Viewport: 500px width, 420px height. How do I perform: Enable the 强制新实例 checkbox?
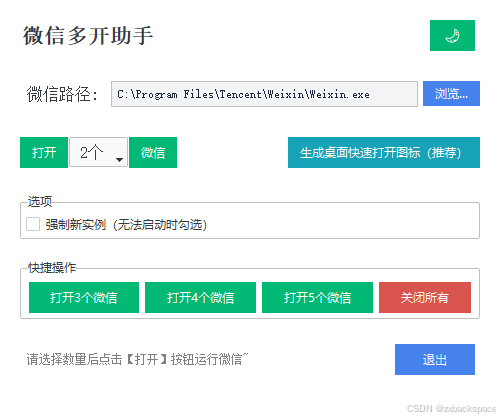(x=33, y=224)
